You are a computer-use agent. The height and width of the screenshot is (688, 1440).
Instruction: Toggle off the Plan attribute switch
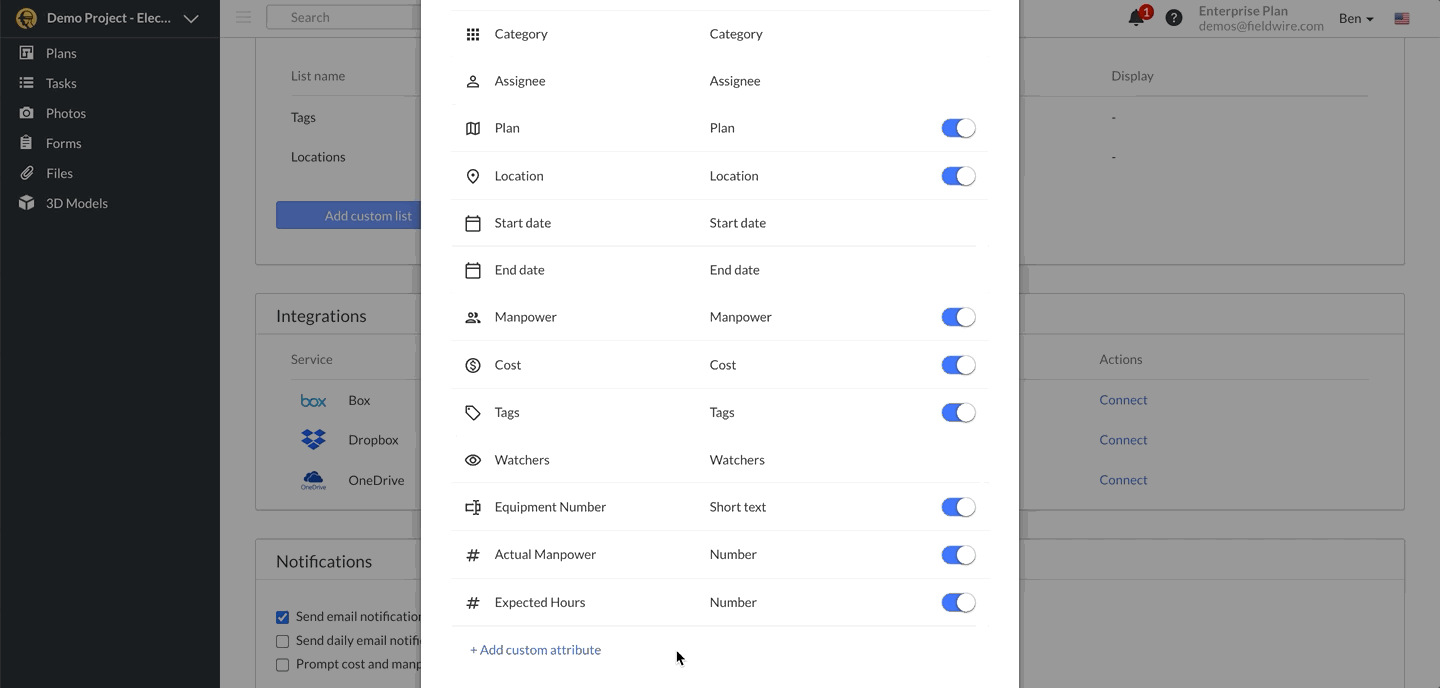pos(958,128)
